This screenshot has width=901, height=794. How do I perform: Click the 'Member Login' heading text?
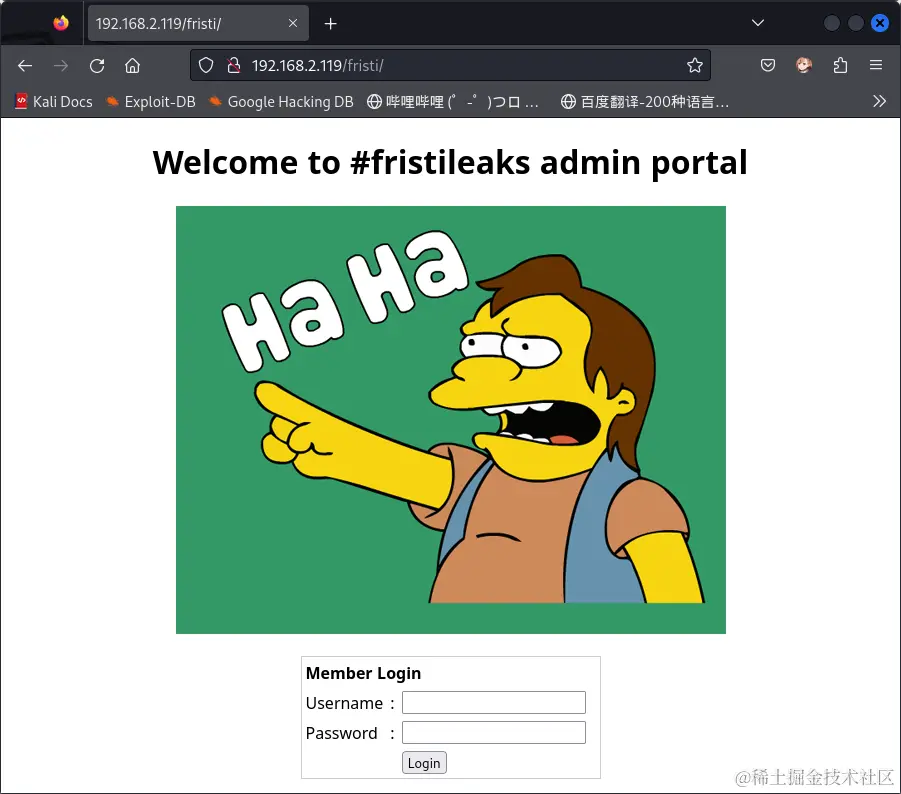[363, 673]
